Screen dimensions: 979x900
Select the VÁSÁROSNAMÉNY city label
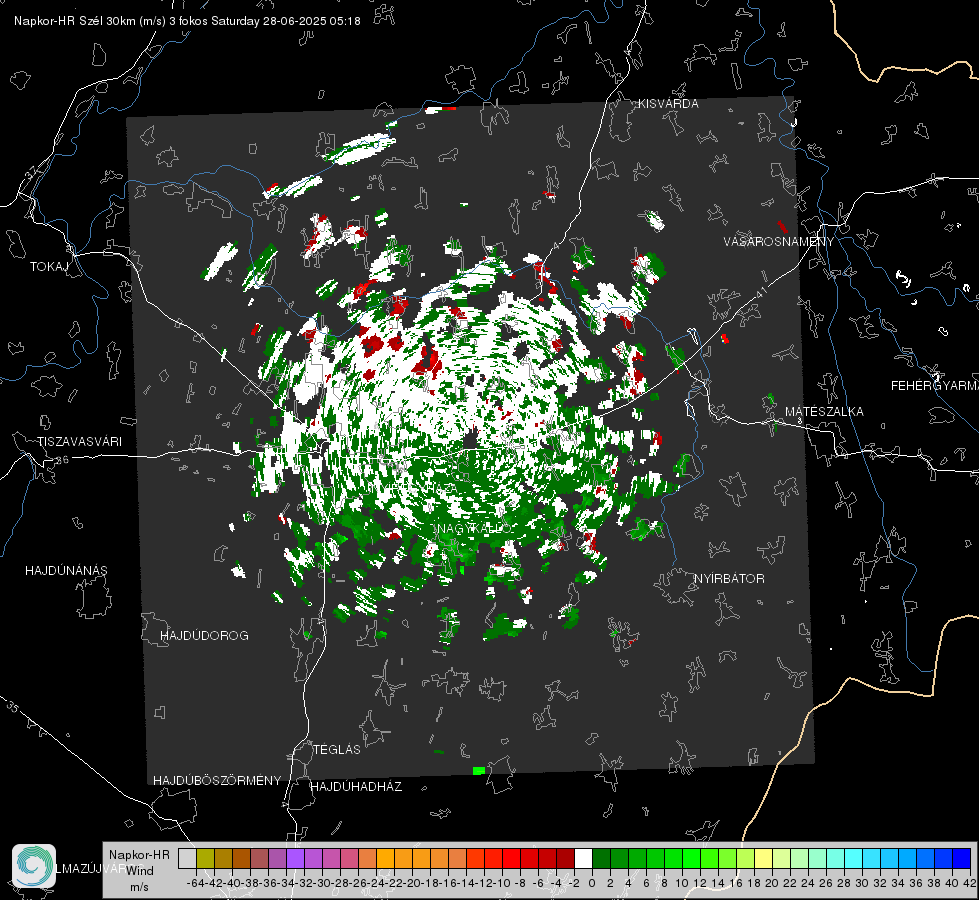(x=779, y=242)
